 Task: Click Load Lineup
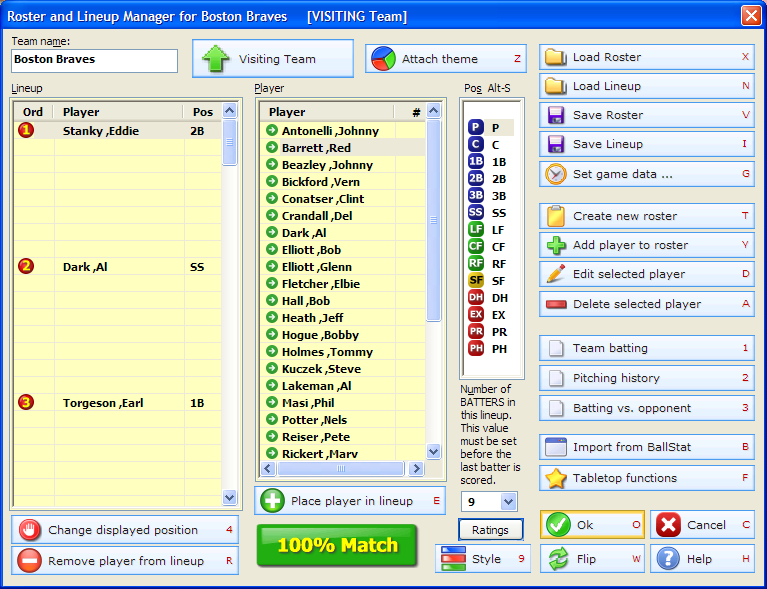tap(647, 86)
